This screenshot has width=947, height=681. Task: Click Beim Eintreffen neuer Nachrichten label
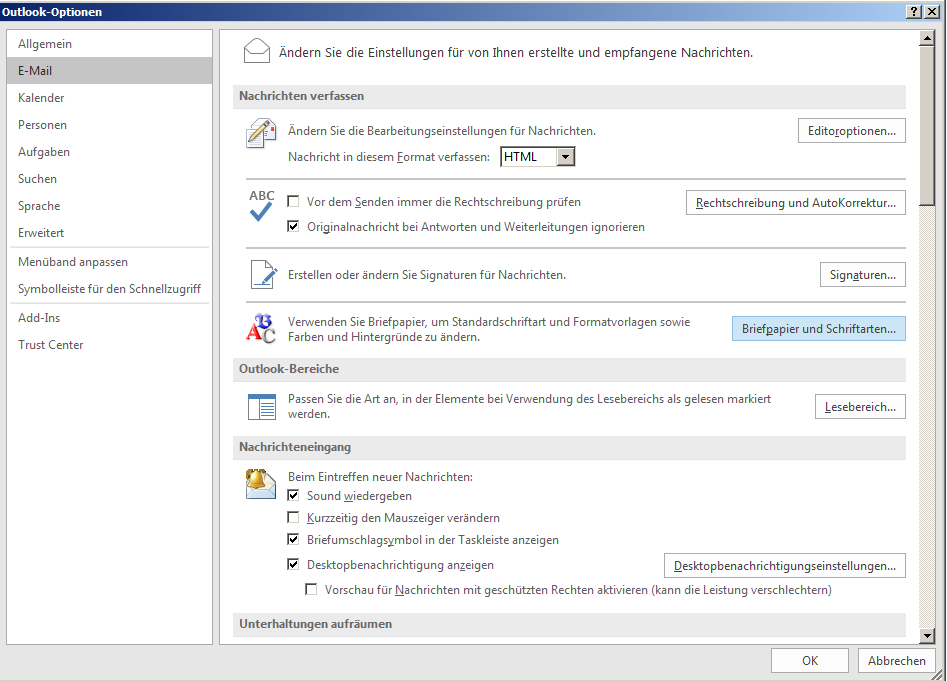click(x=380, y=477)
